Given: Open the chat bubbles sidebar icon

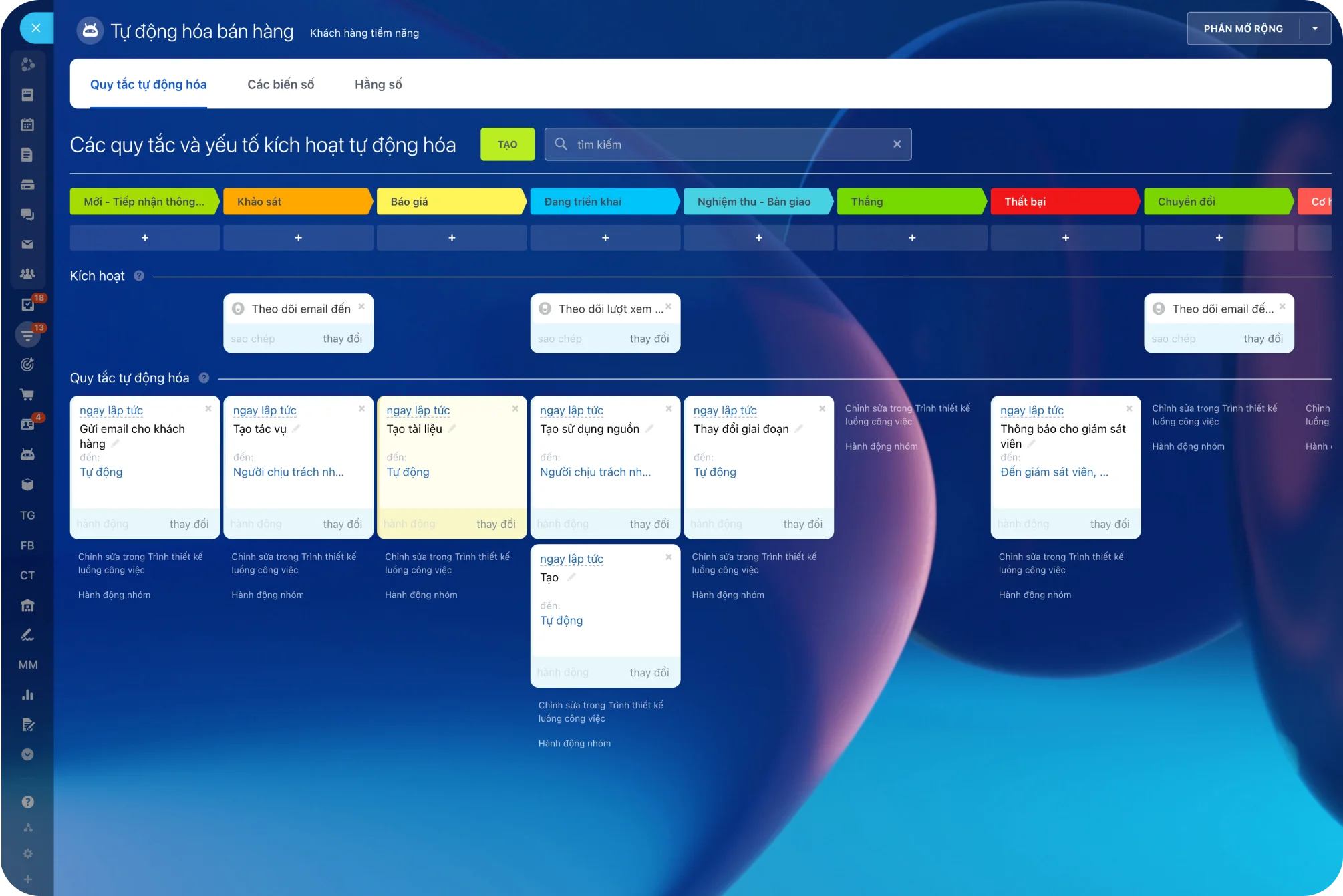Looking at the screenshot, I should click(x=27, y=214).
